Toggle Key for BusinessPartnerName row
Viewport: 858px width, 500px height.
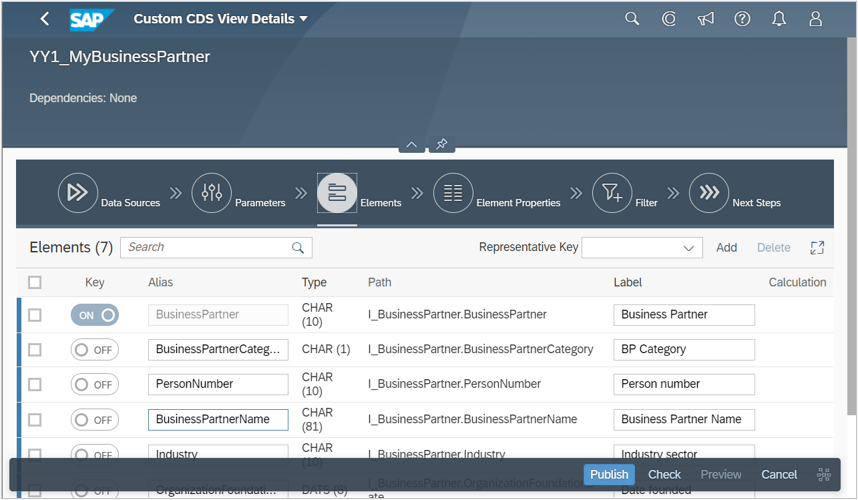pyautogui.click(x=95, y=420)
